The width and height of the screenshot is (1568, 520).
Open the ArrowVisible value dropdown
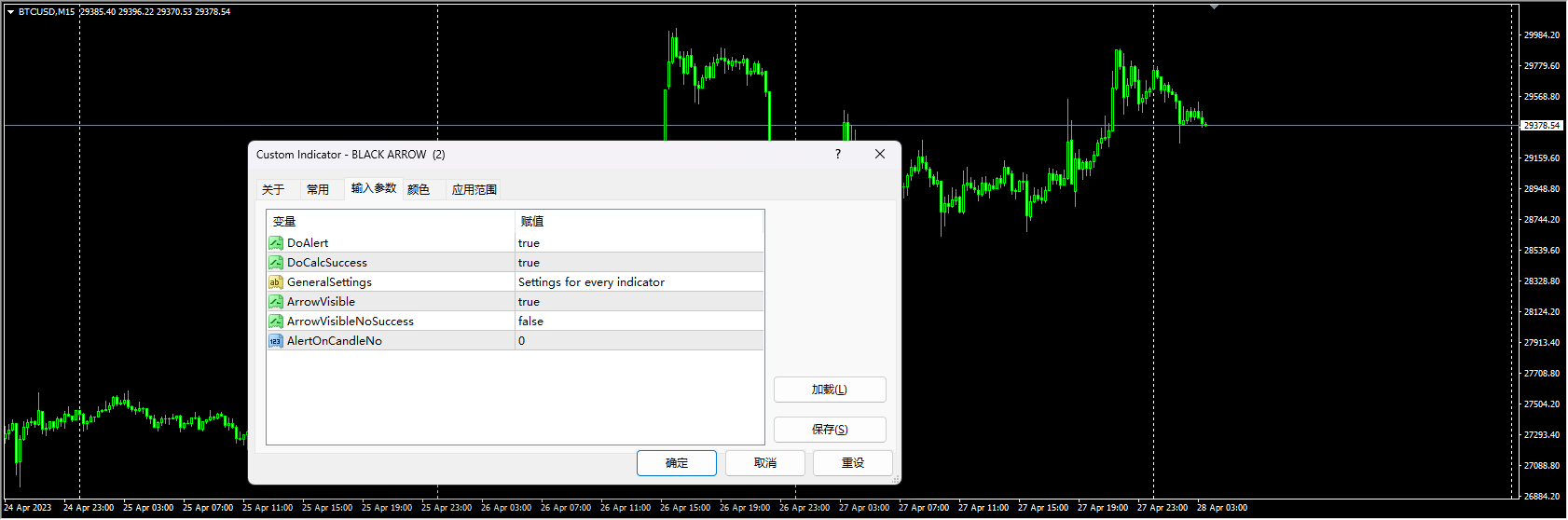click(x=639, y=302)
